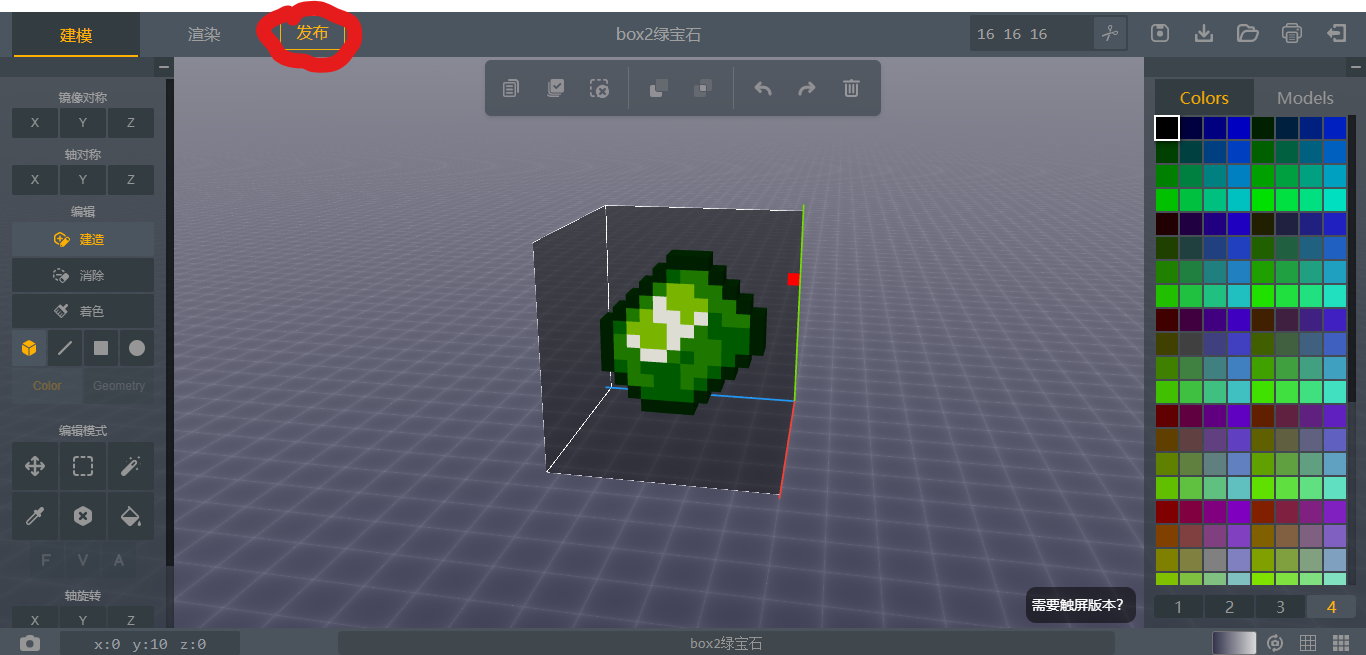Toggle Z under 镜像对称
The width and height of the screenshot is (1366, 655).
click(131, 123)
